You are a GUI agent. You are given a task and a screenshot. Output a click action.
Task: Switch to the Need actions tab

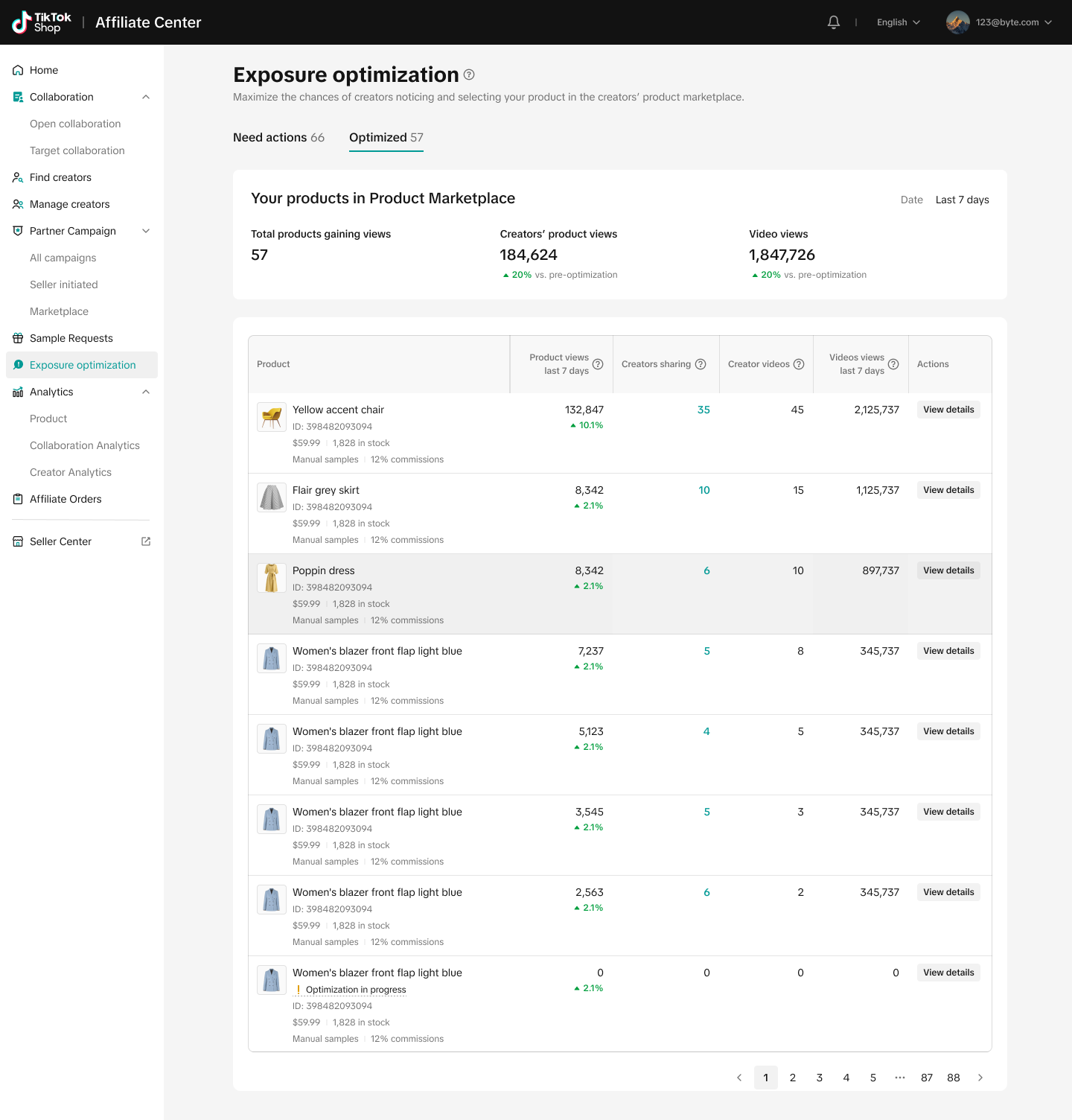[278, 138]
